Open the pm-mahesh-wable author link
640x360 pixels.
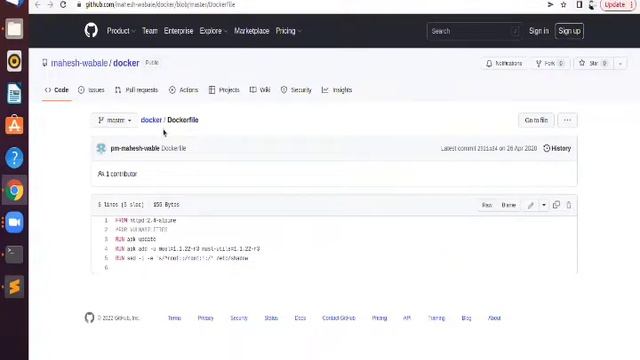coord(135,148)
